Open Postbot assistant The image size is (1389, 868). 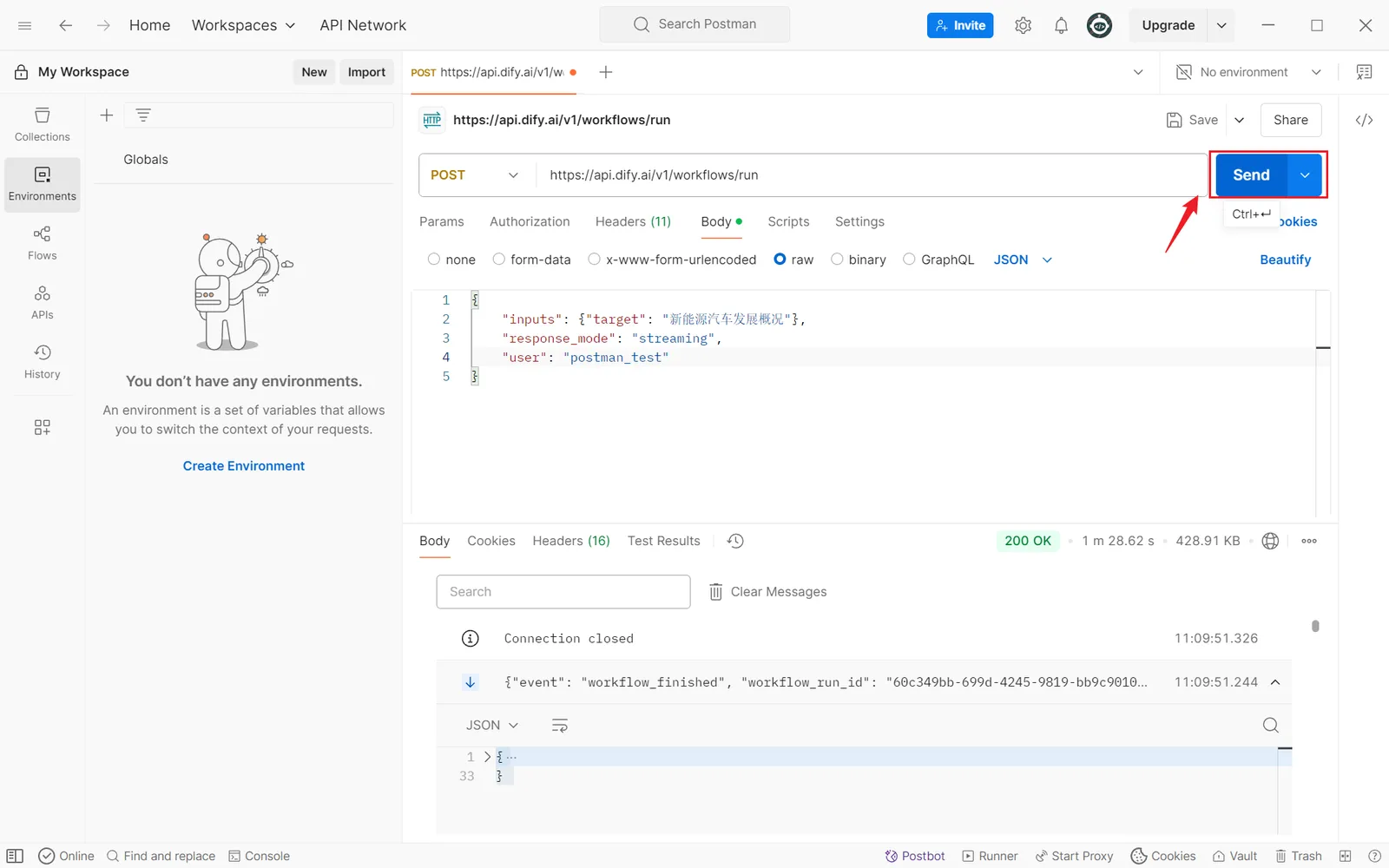tap(915, 856)
